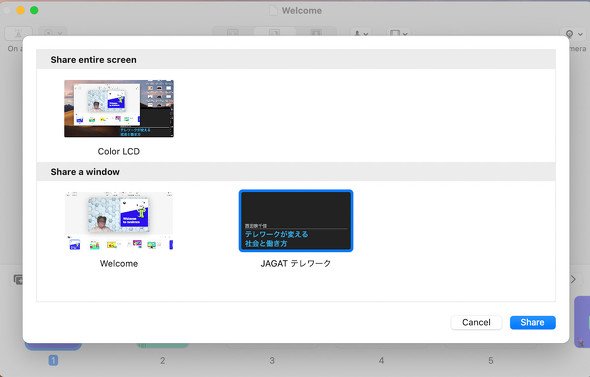Toggle the On air button icon
Viewport: 590px width, 377px height.
click(18, 33)
